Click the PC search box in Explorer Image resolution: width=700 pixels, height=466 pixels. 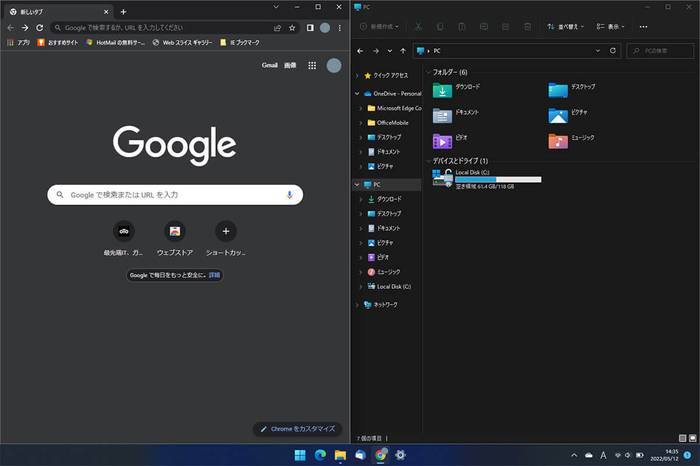661,51
